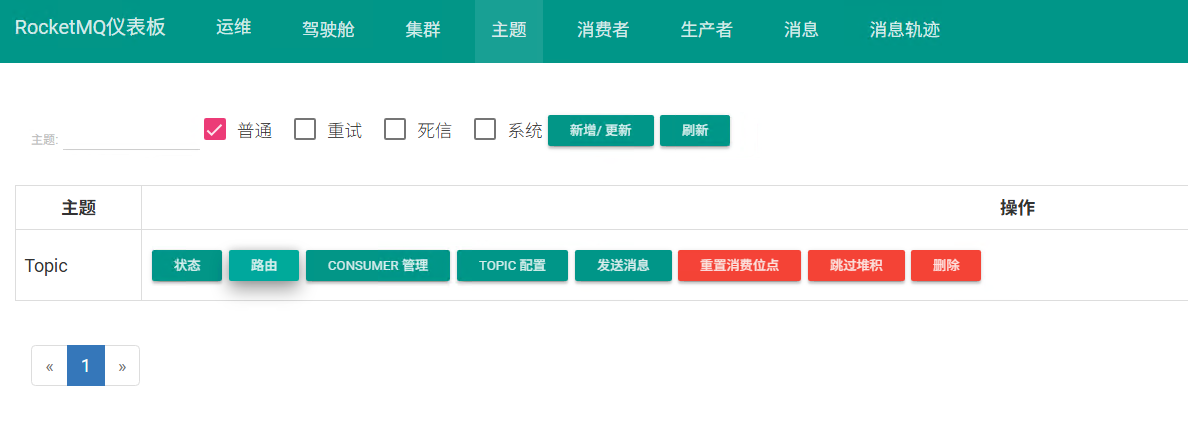Image resolution: width=1188 pixels, height=432 pixels.
Task: Enable the 重试 checkbox
Action: (x=305, y=130)
